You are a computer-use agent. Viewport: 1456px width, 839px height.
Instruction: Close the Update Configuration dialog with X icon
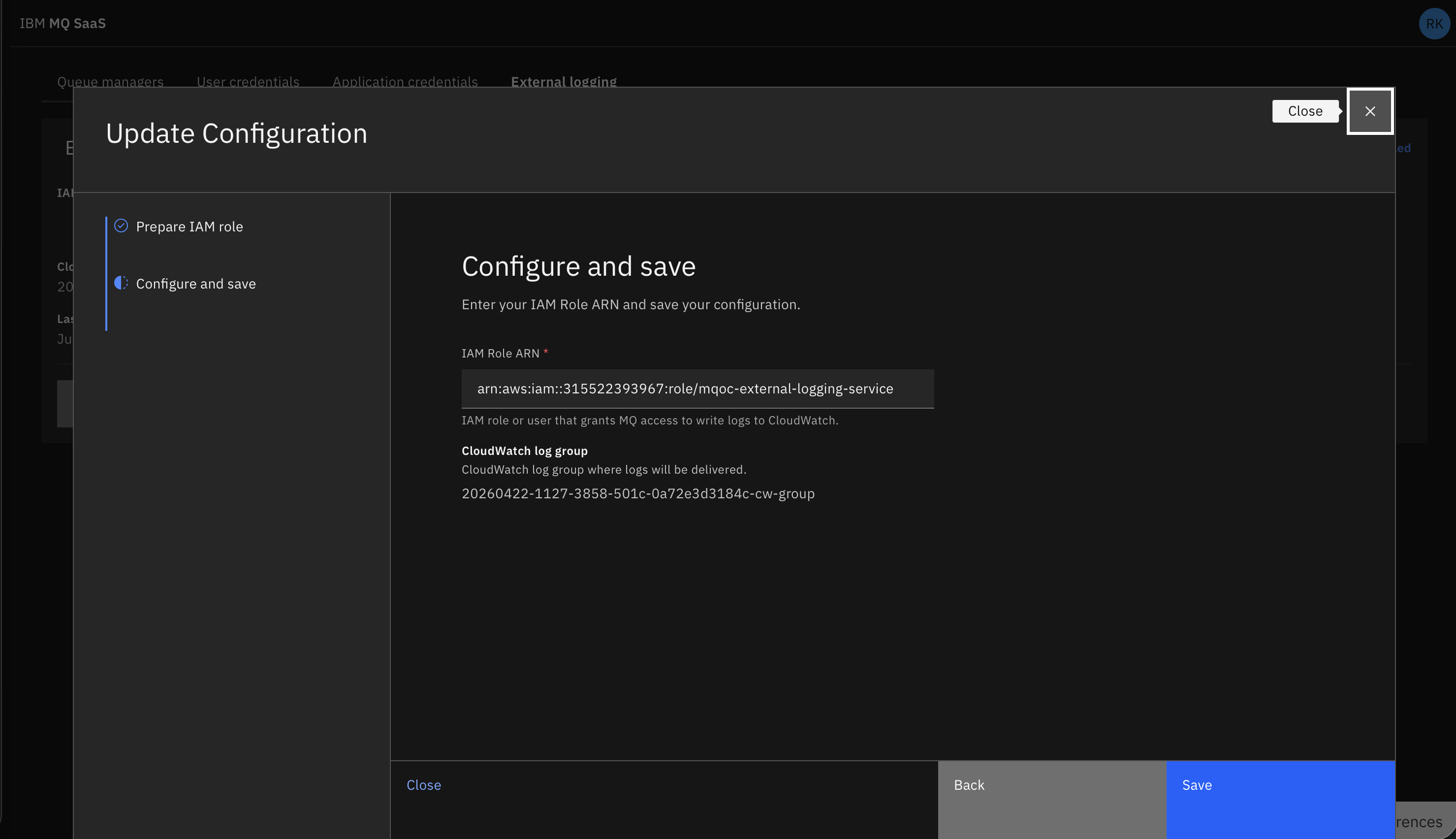[x=1369, y=111]
